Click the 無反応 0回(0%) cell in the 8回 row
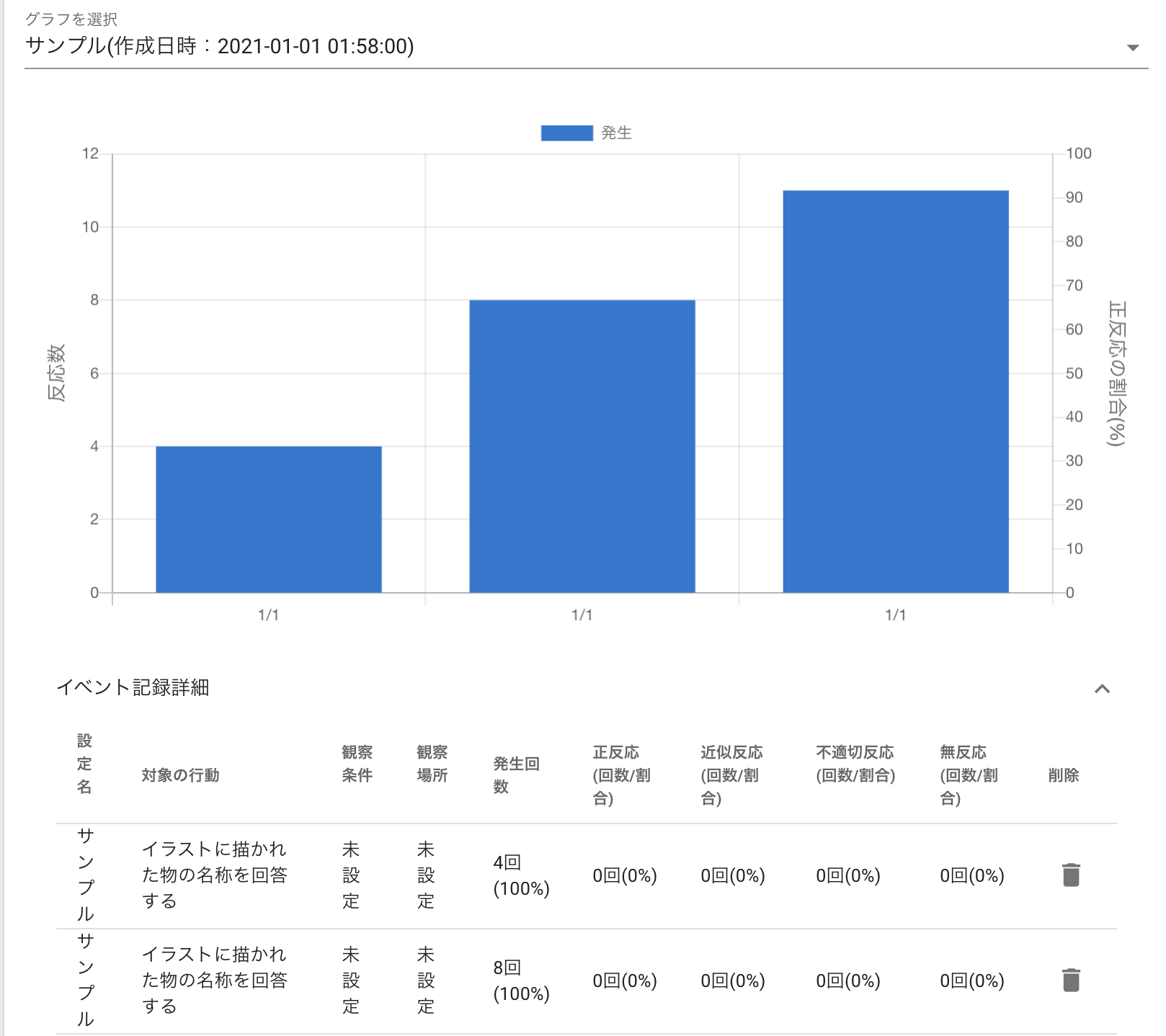This screenshot has width=1166, height=1036. (972, 981)
